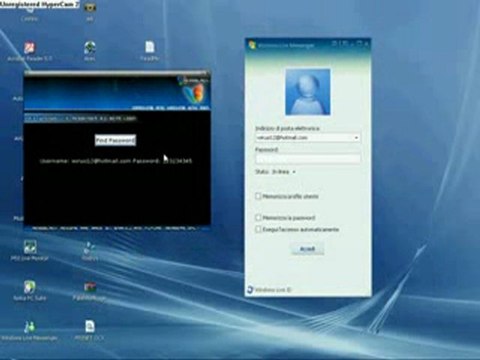Click the Password input field in Messenger

tap(308, 159)
